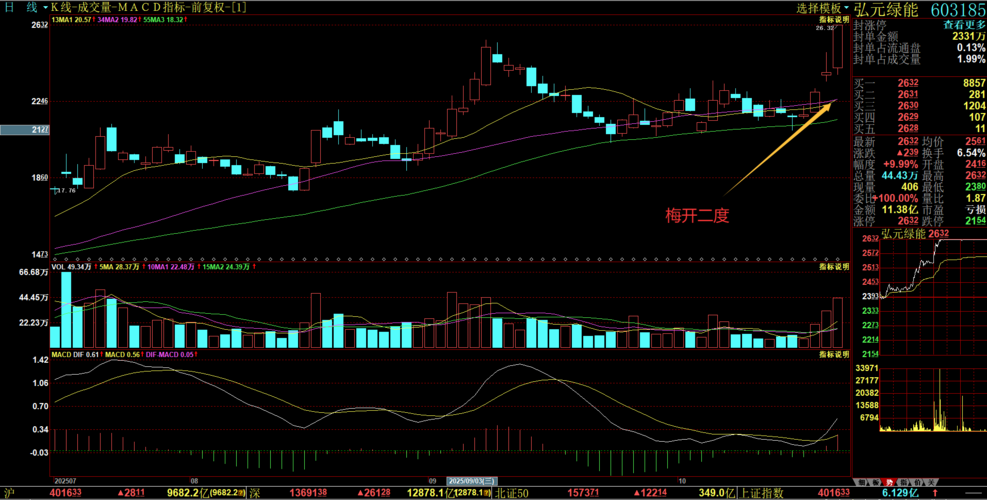Viewport: 987px width, 500px height.
Task: Select the 买三 order row
Action: pyautogui.click(x=920, y=106)
